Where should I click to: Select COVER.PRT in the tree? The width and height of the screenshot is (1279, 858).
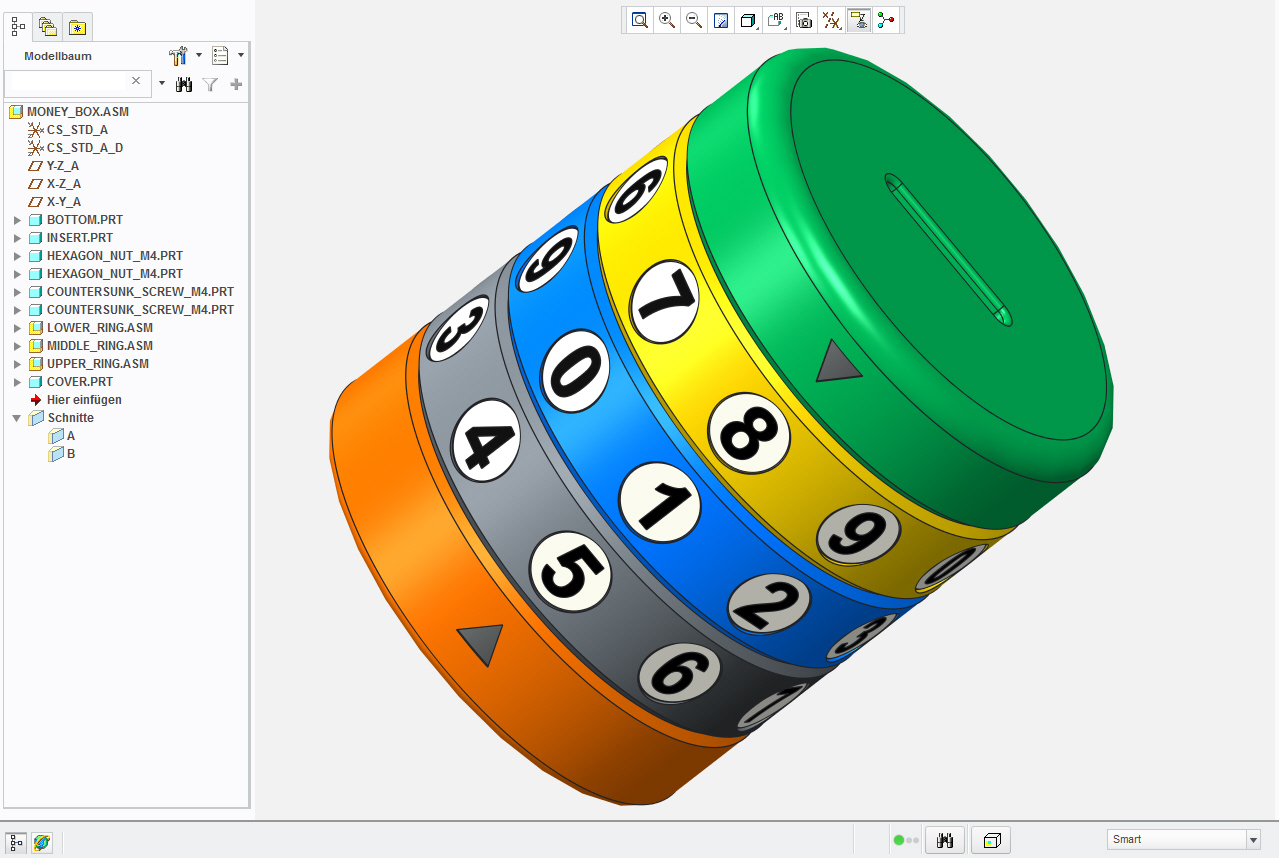(79, 382)
